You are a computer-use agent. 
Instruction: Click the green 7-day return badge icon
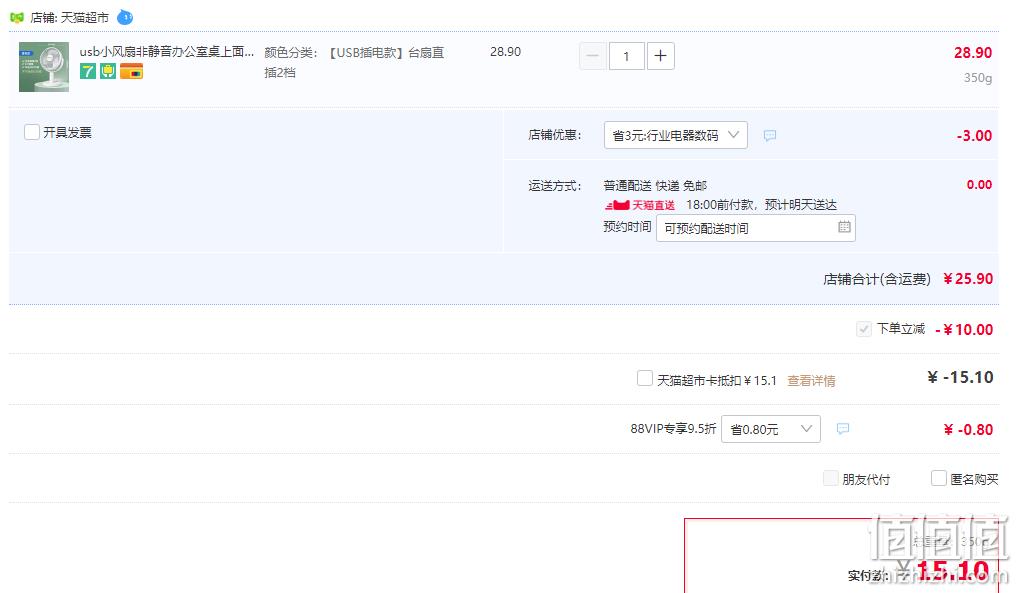[x=88, y=71]
